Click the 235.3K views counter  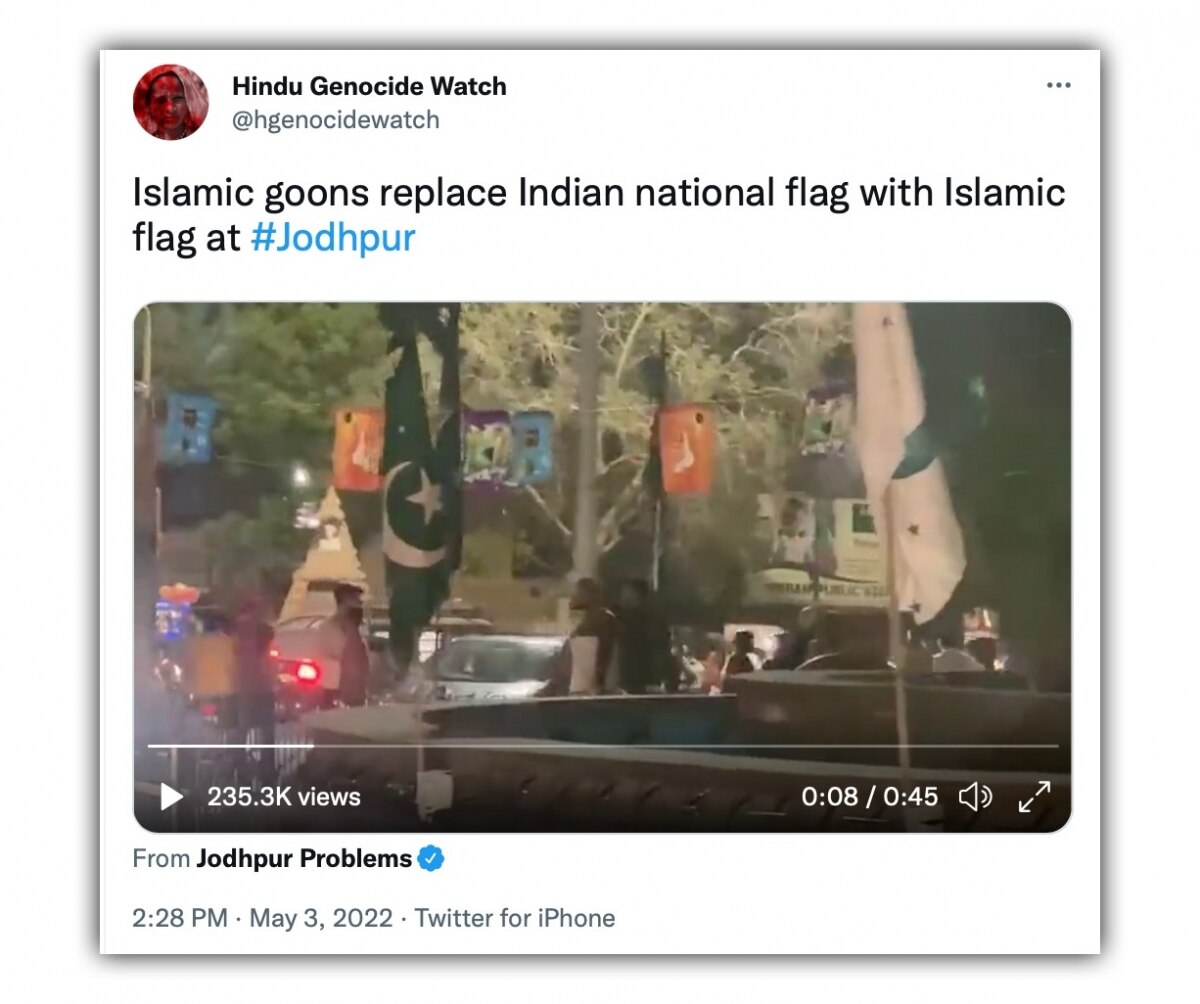coord(284,797)
